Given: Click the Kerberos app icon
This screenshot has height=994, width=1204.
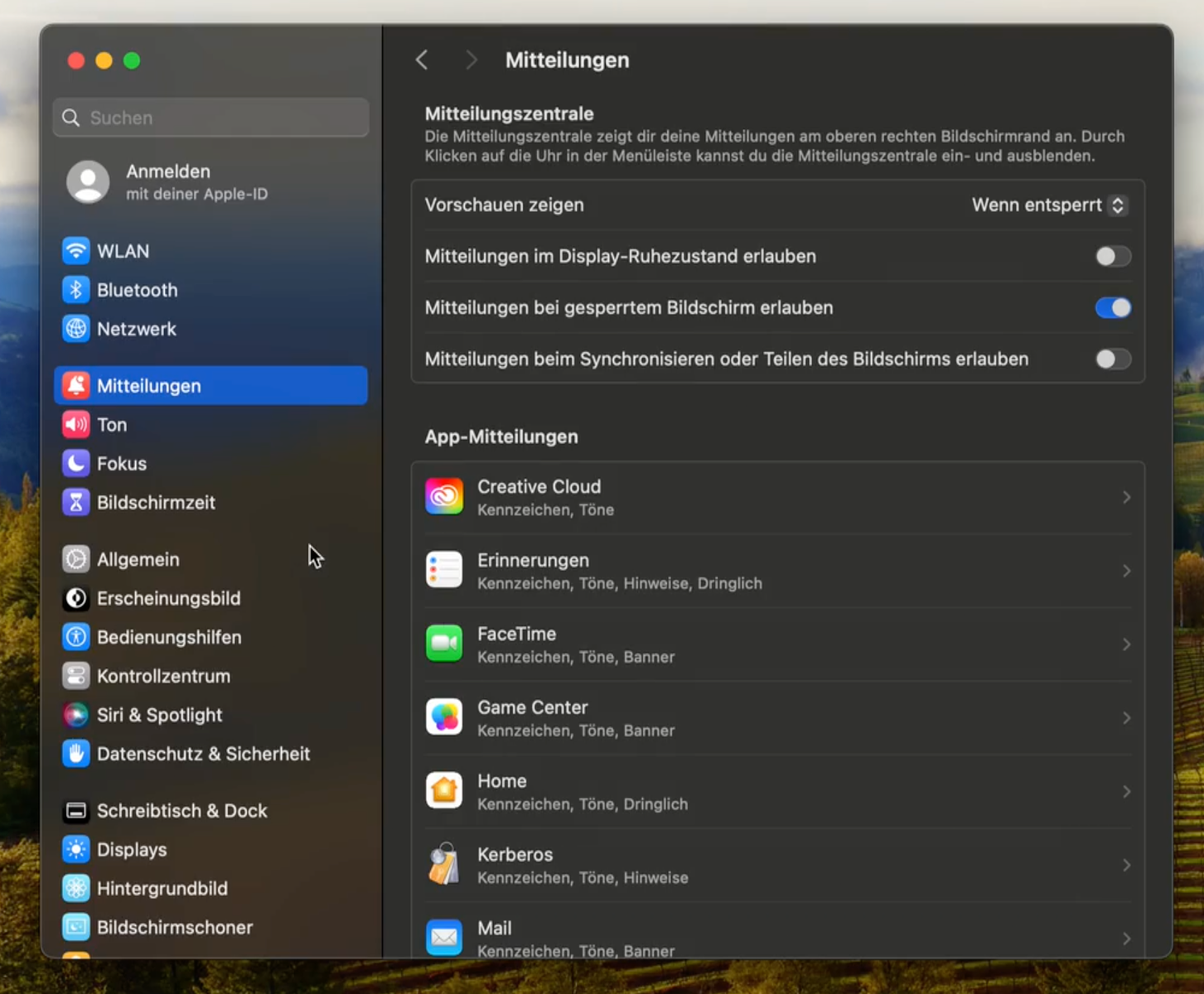Looking at the screenshot, I should tap(444, 865).
